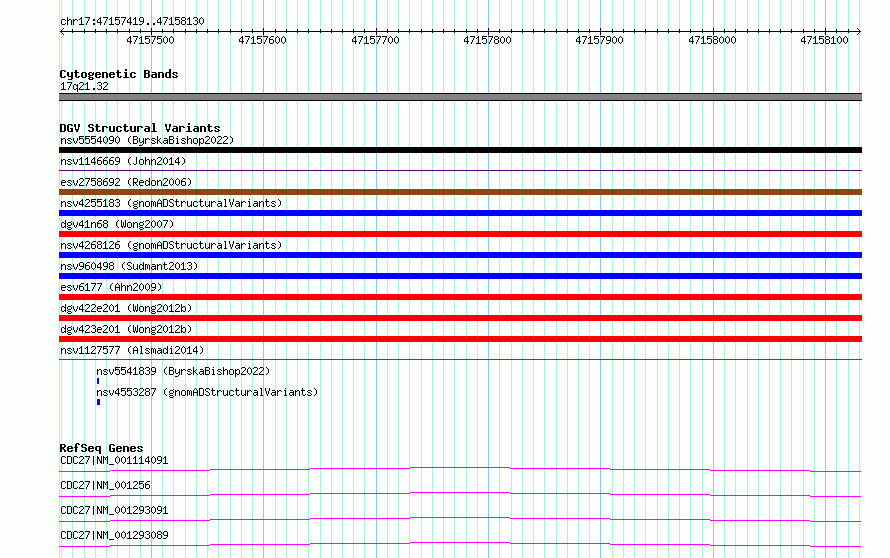Viewport: 890px width, 558px height.
Task: Click the ruler's right arrow end
Action: pyautogui.click(x=859, y=32)
